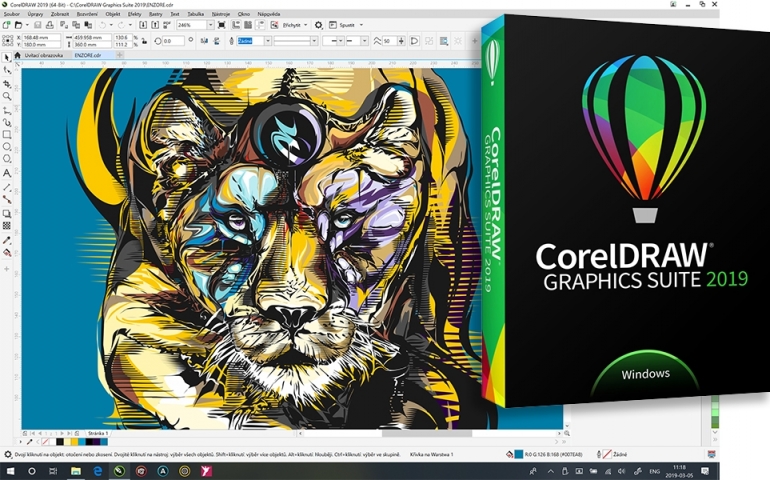770x480 pixels.
Task: Open the Spustit launch dropdown
Action: 361,25
